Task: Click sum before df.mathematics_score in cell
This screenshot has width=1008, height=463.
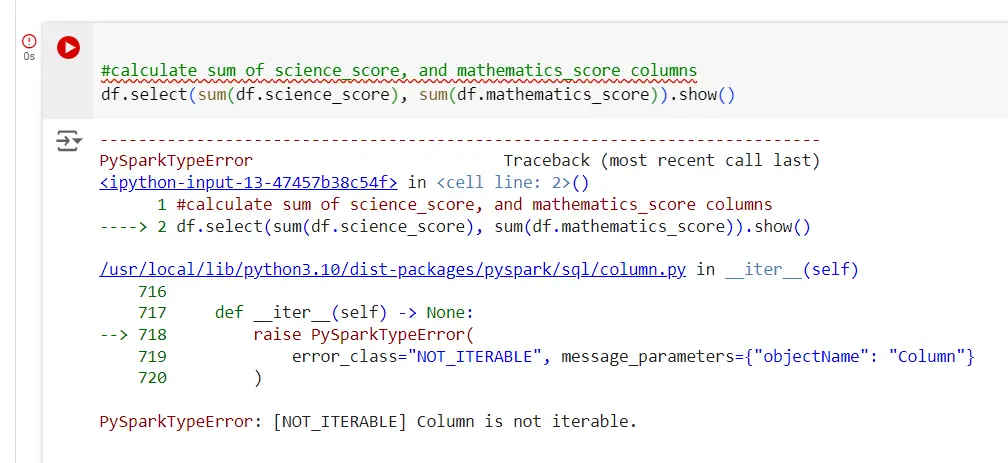Action: point(433,95)
